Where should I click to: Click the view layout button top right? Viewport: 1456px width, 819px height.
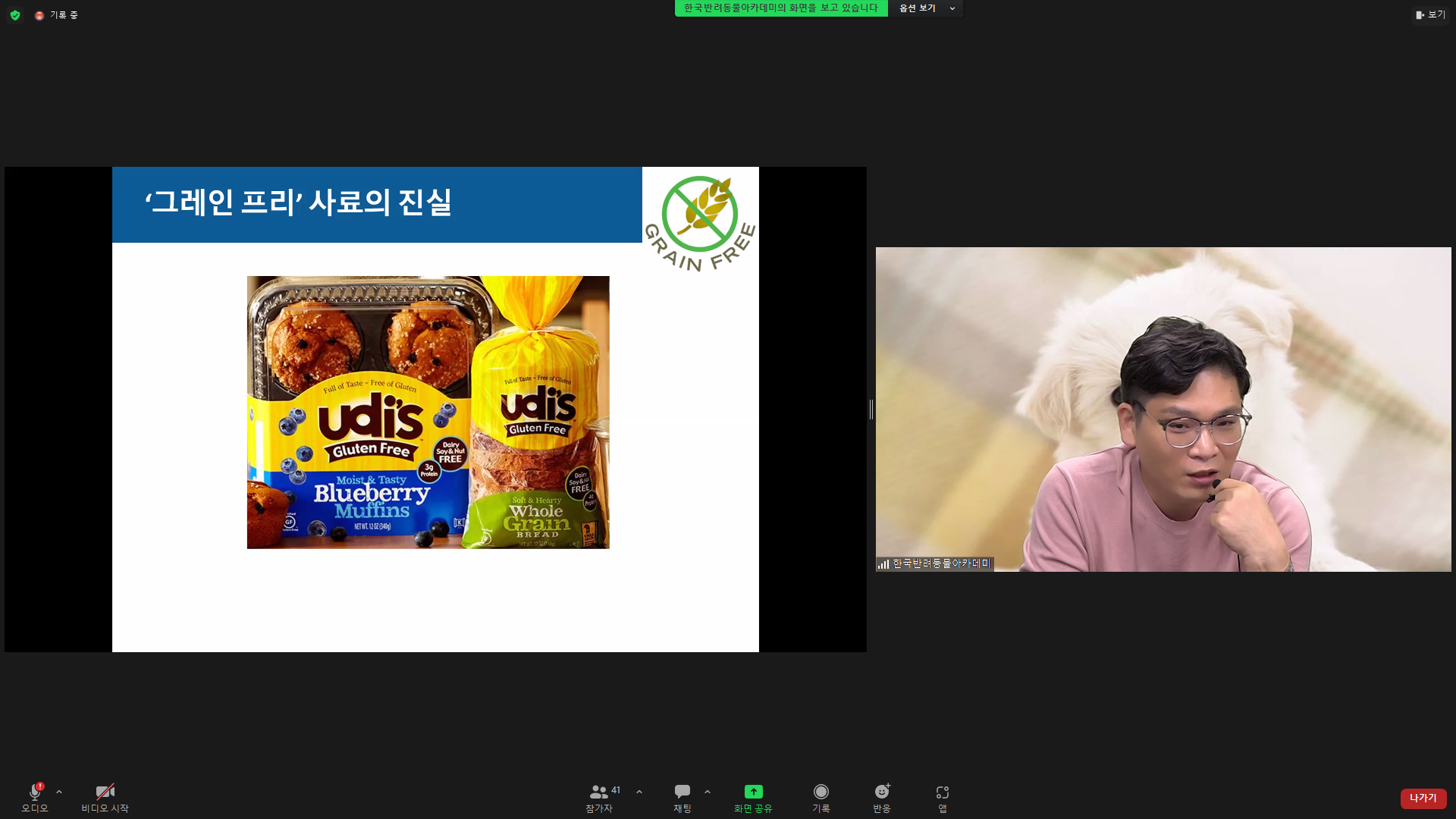[x=1430, y=14]
